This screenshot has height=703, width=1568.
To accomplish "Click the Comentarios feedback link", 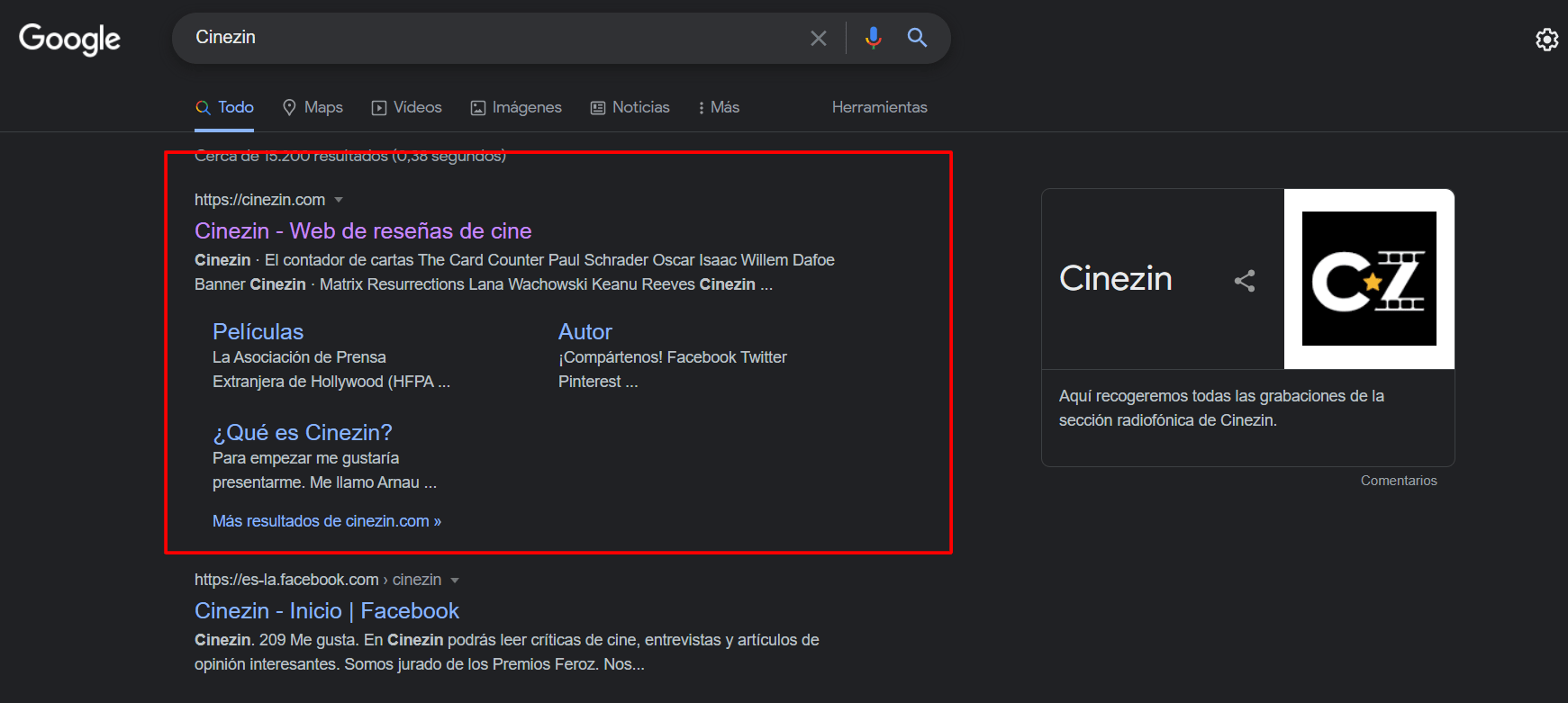I will point(1399,481).
